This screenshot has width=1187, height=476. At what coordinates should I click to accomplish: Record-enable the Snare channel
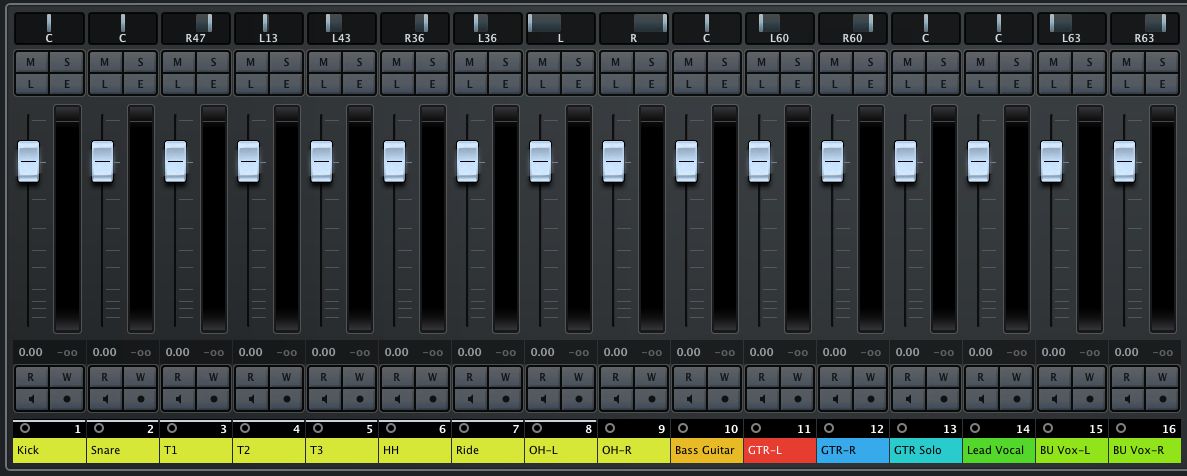(x=140, y=397)
